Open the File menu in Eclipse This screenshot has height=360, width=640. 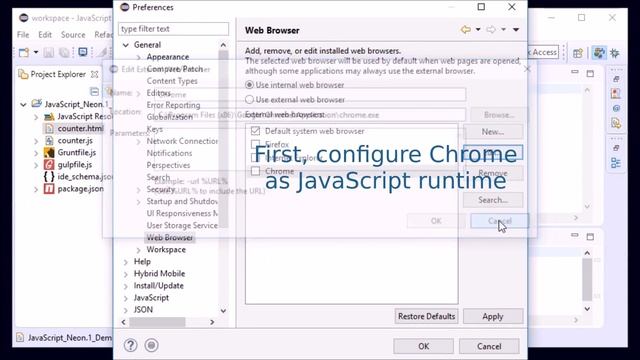point(23,35)
